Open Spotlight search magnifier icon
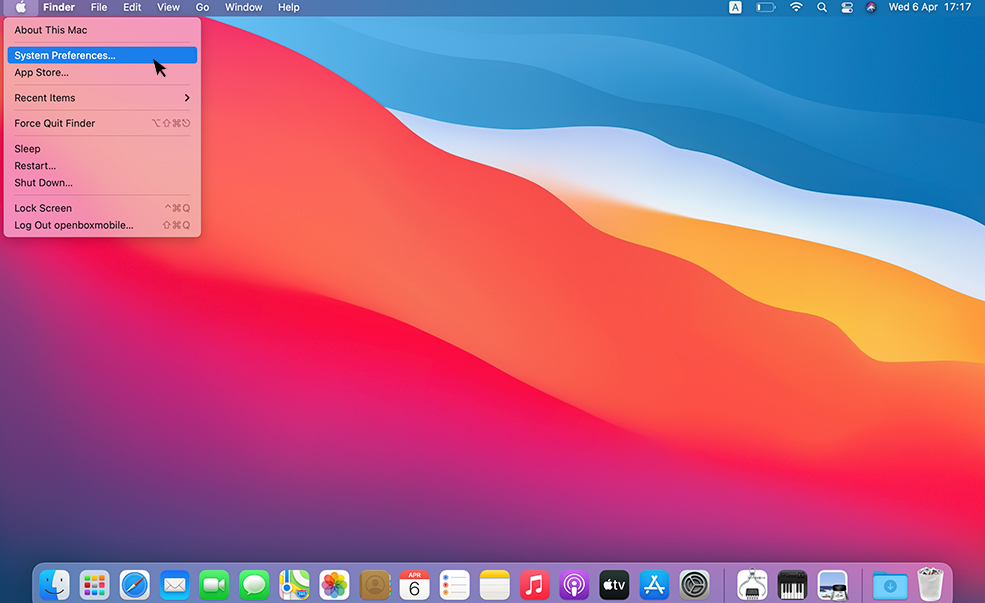985x603 pixels. 822,8
